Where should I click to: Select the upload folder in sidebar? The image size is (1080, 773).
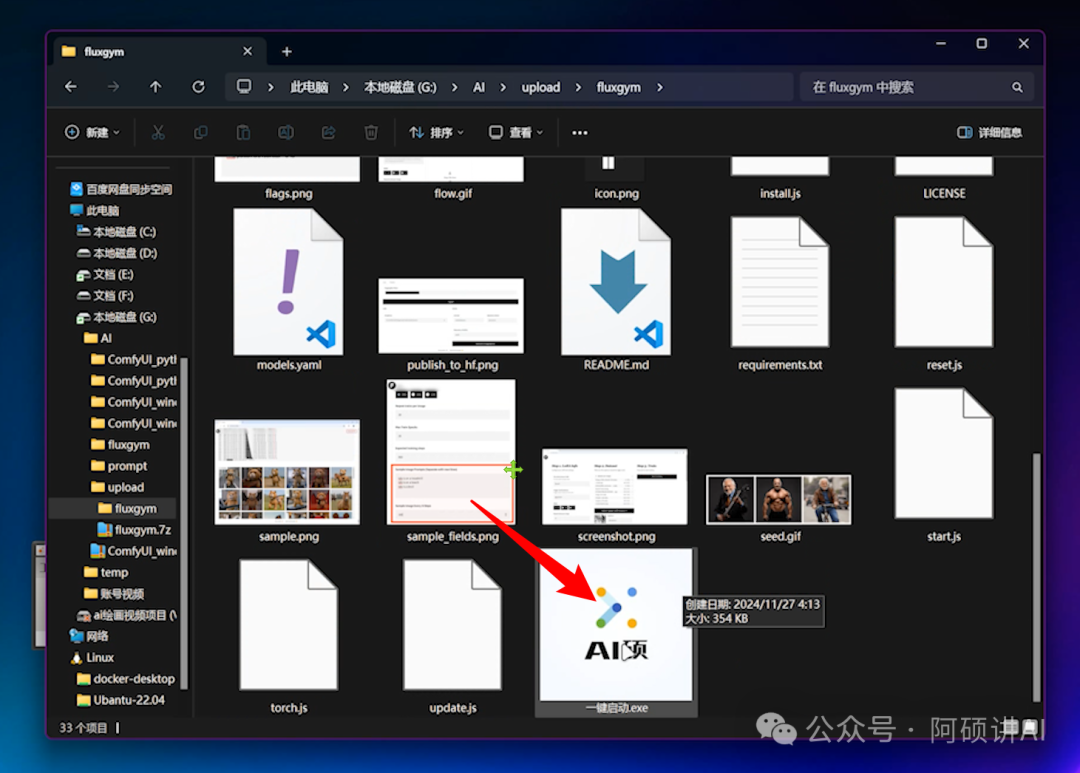click(x=118, y=487)
